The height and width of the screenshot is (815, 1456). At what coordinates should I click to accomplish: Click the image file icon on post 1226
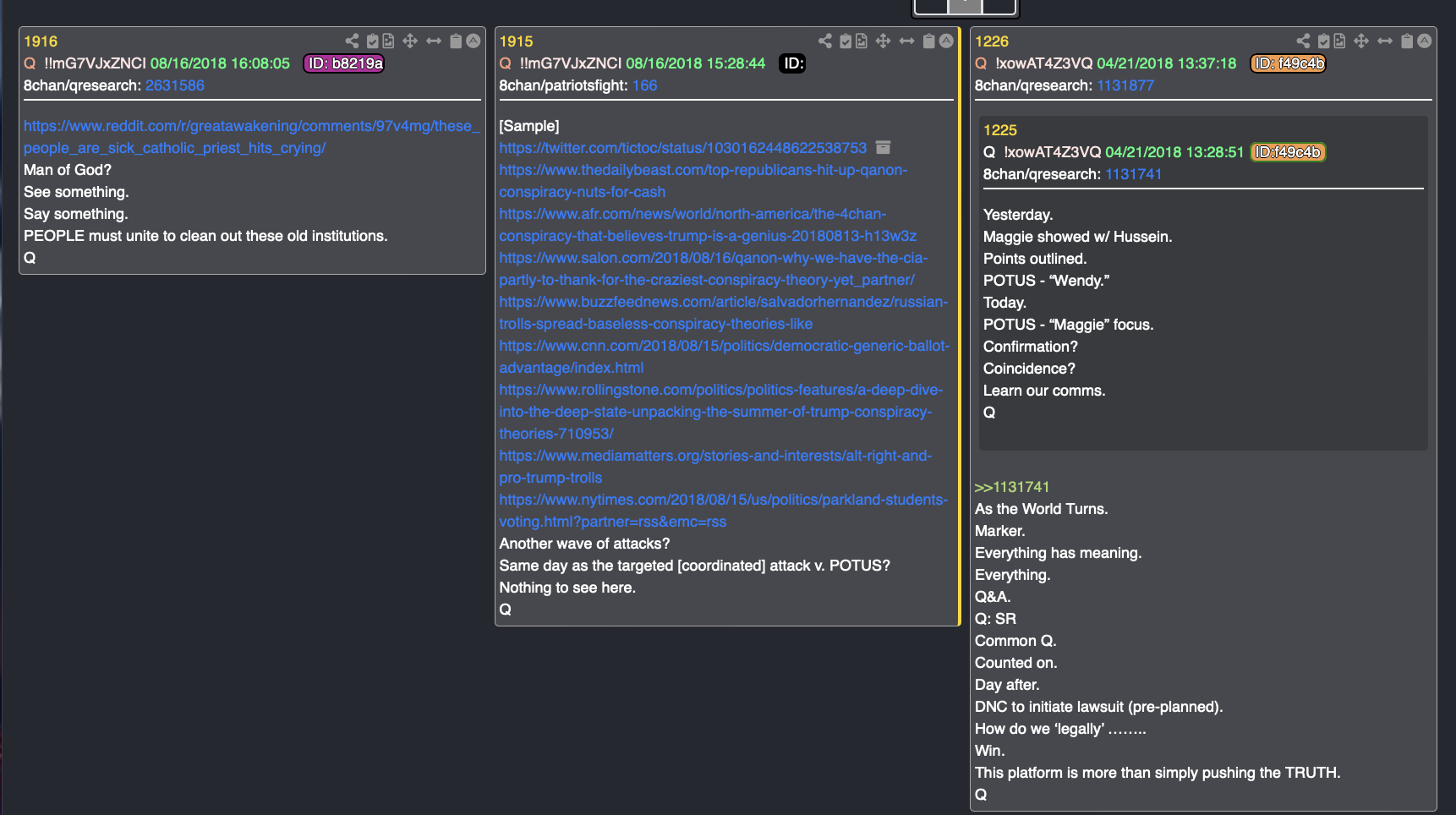1339,41
